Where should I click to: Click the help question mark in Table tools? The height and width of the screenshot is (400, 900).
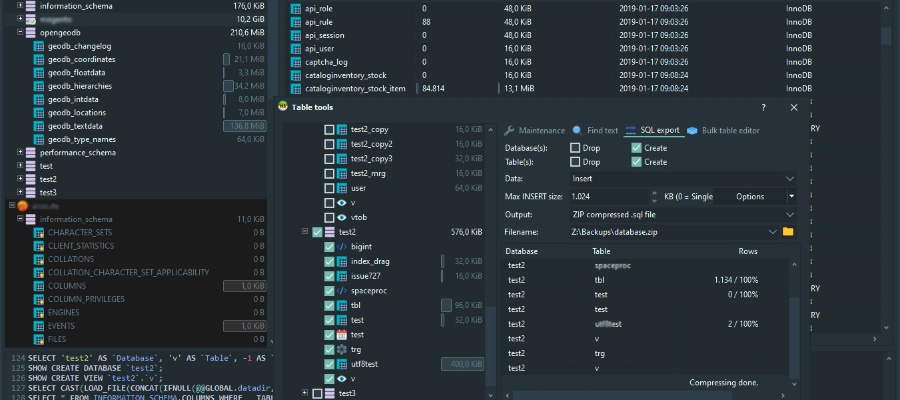(764, 107)
